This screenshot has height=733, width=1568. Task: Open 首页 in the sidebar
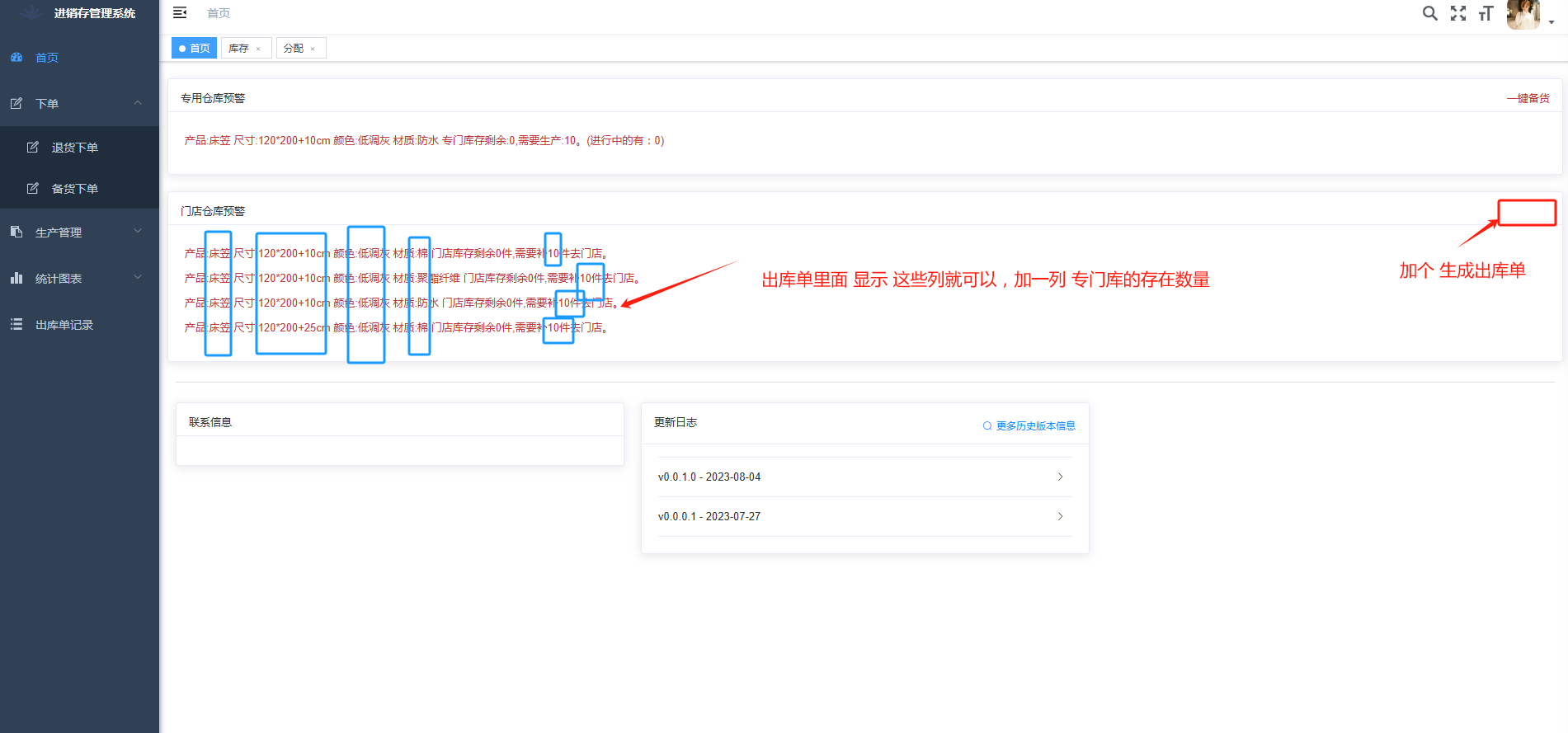click(47, 58)
